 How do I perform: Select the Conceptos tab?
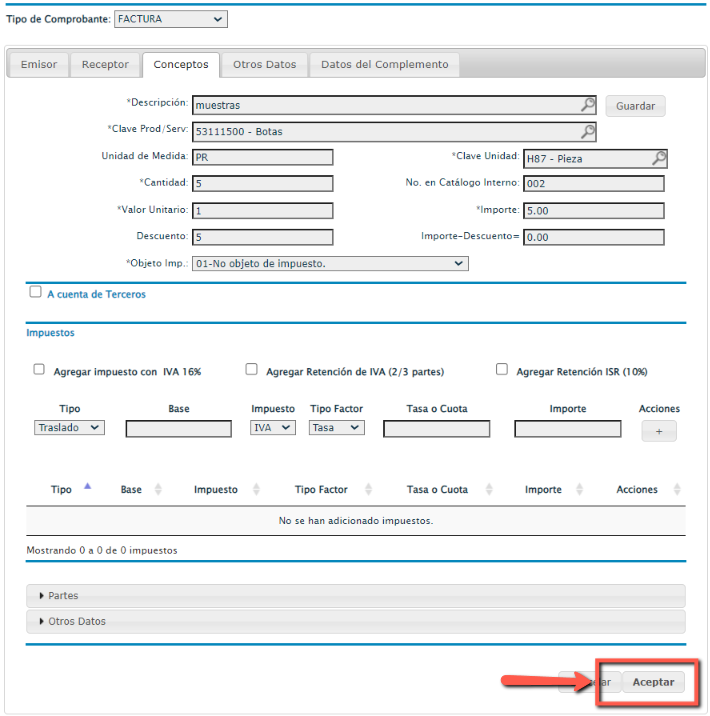(x=181, y=64)
